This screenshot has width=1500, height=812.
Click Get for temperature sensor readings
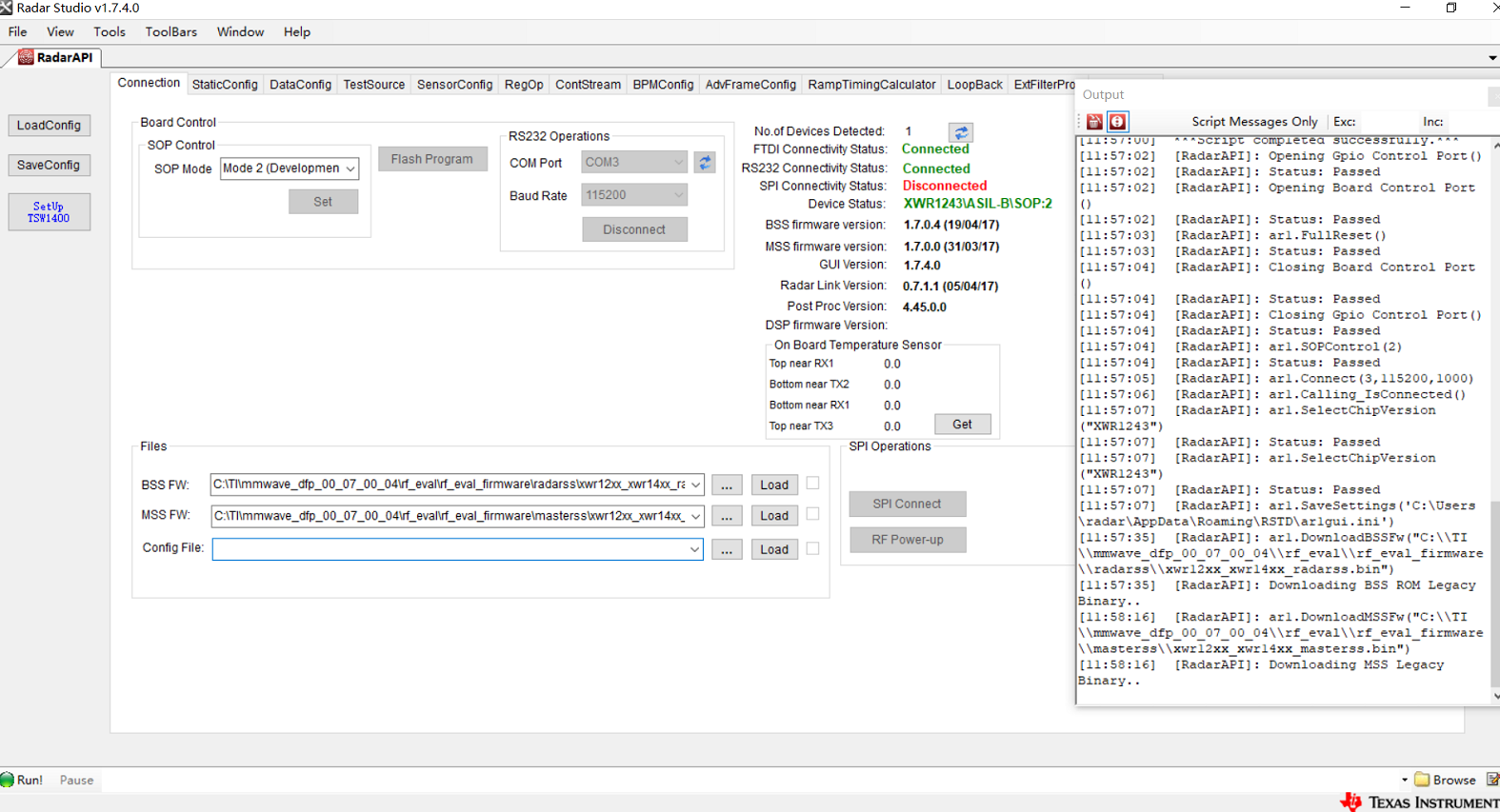963,425
